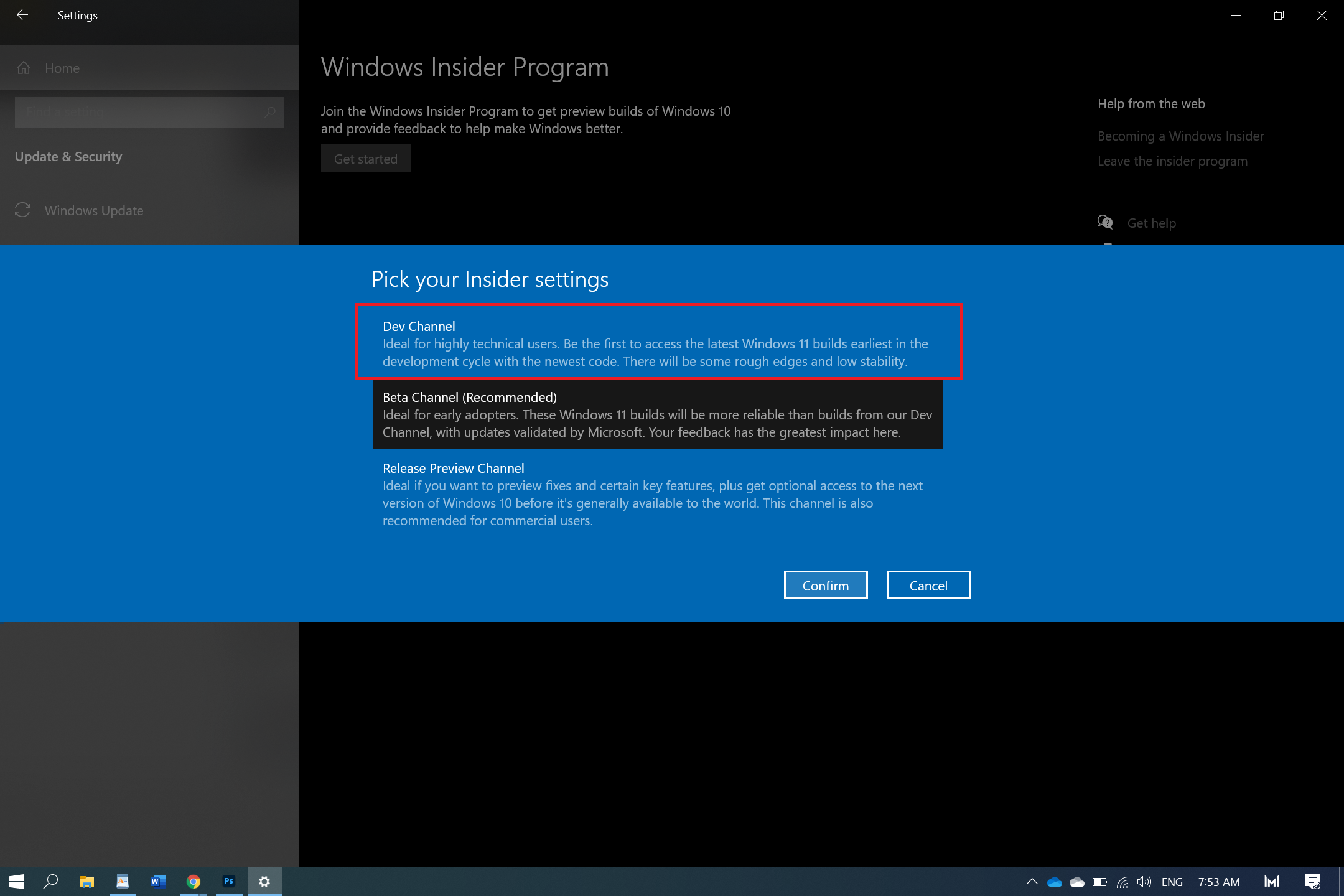Image resolution: width=1344 pixels, height=896 pixels.
Task: Cancel the Insider settings dialog
Action: 928,585
